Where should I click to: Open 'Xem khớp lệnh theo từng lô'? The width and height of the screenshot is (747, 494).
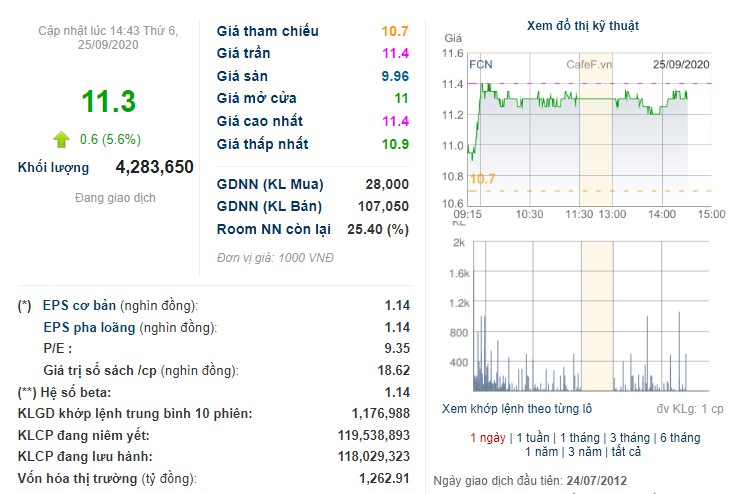coord(517,409)
